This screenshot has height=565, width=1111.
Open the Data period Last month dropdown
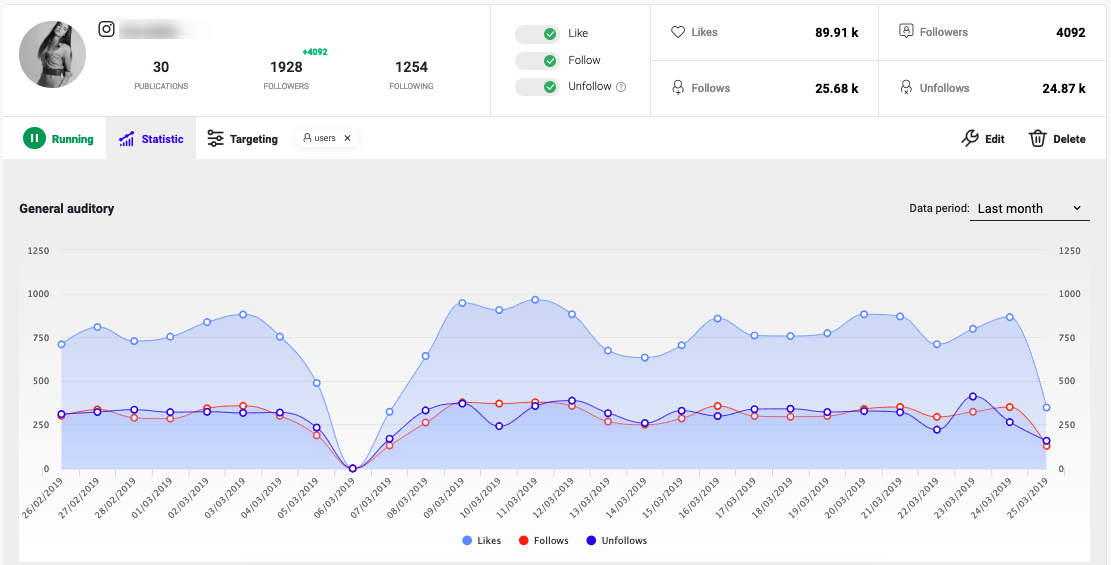tap(1030, 208)
